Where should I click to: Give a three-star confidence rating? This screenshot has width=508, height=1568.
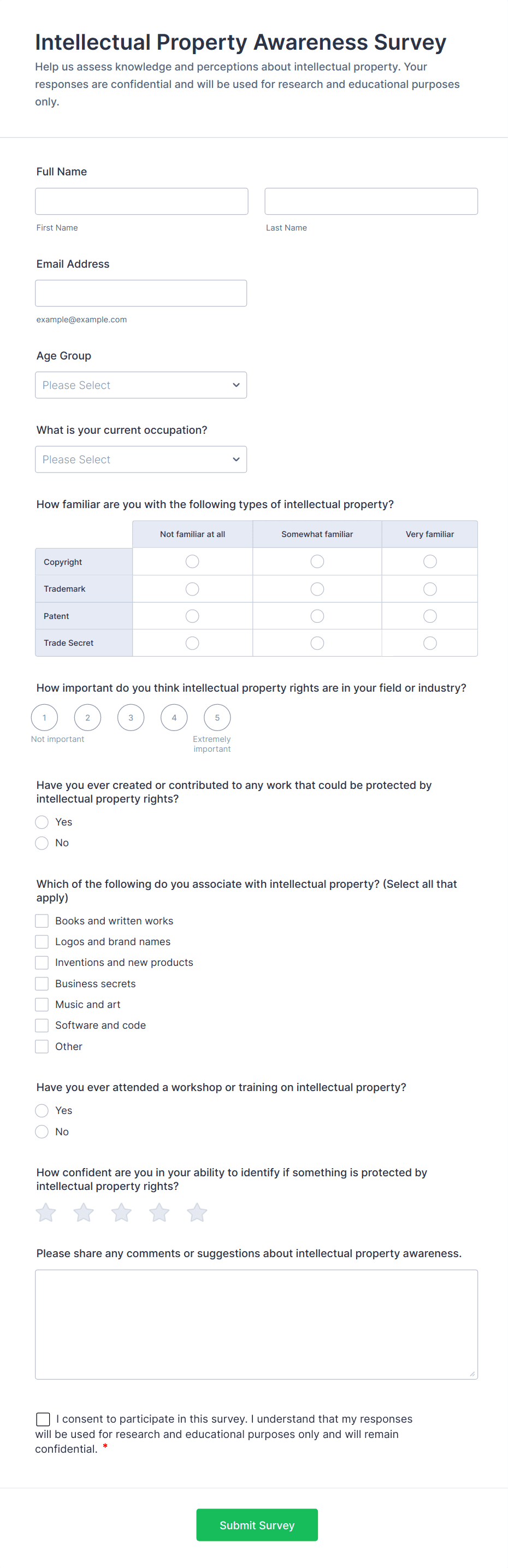(x=121, y=1212)
